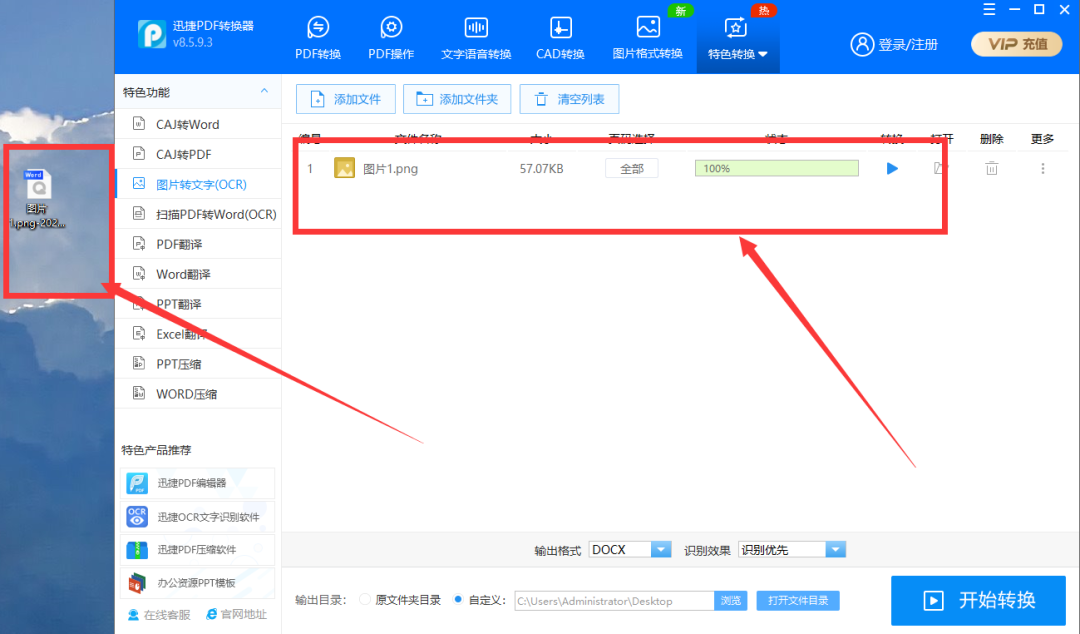Click the 打开文件目录 button
1080x634 pixels.
point(798,601)
